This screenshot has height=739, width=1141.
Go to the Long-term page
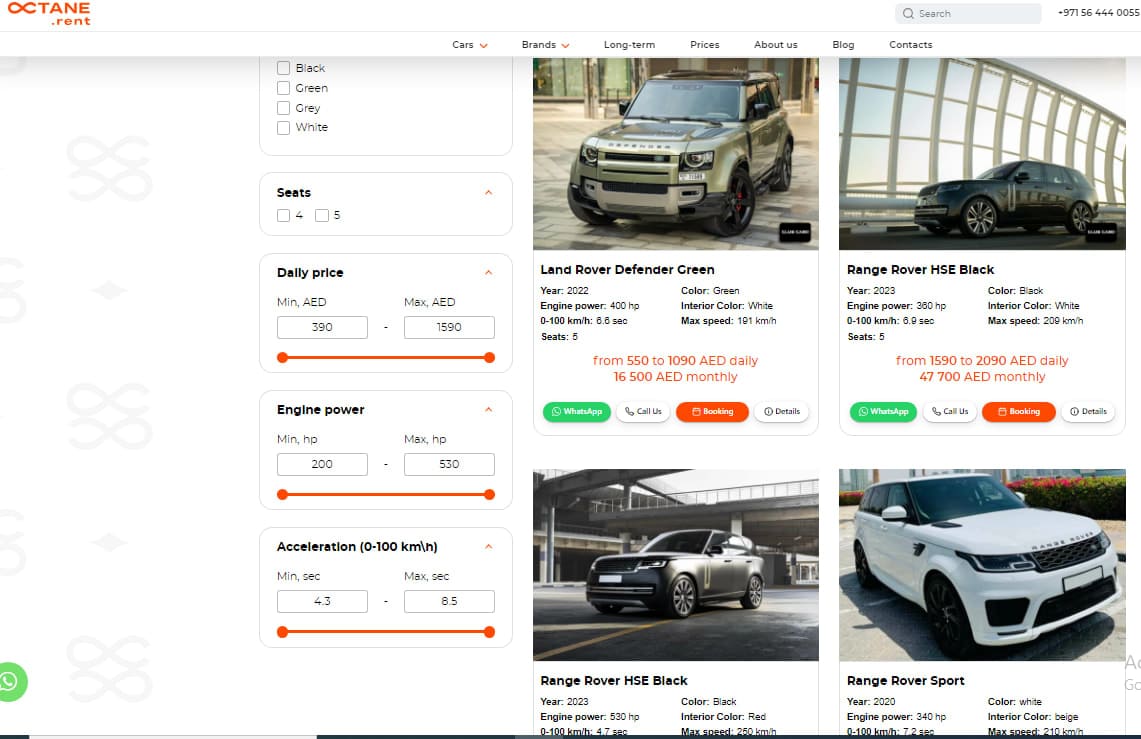point(629,44)
